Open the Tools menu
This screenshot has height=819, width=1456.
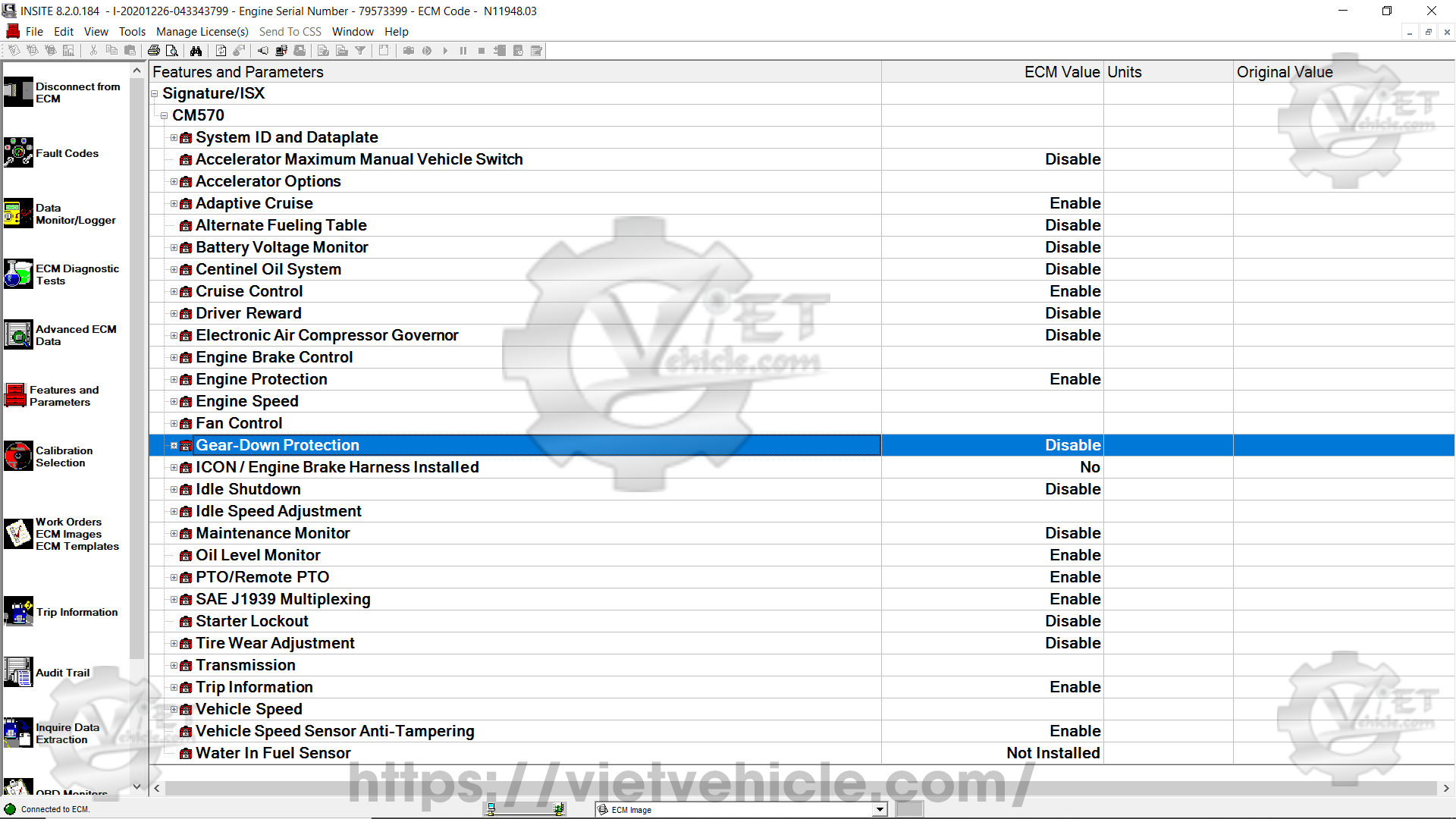(x=132, y=32)
